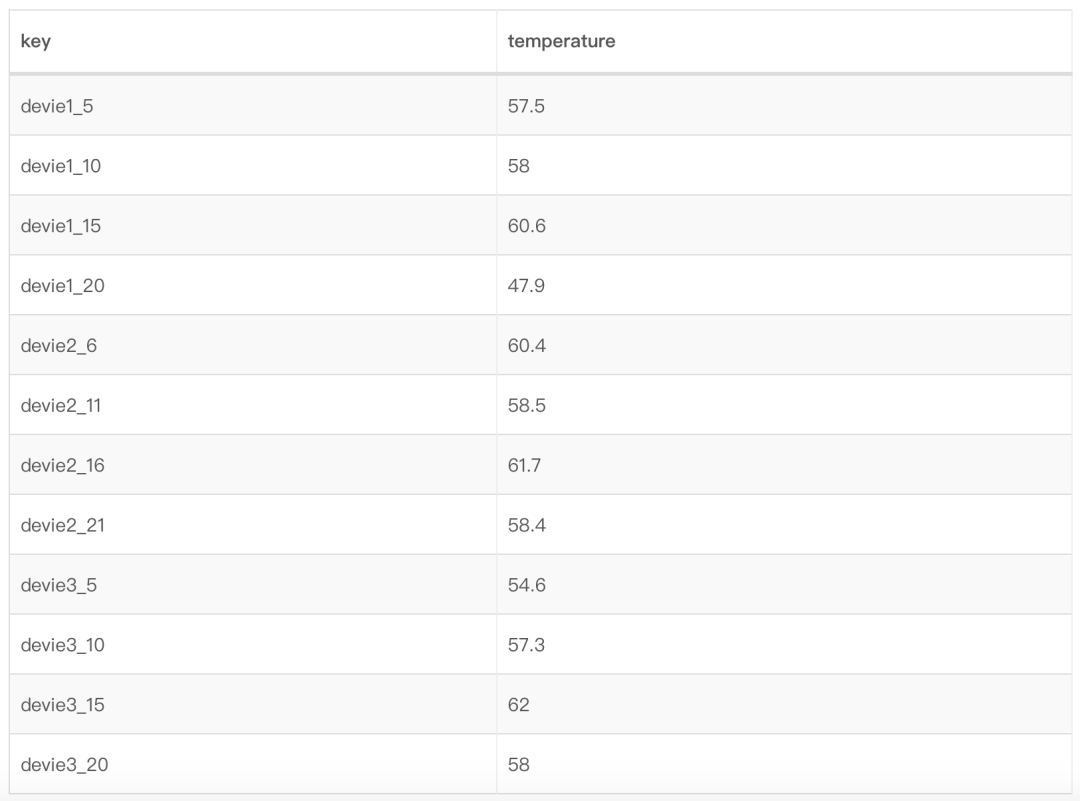This screenshot has width=1080, height=801.
Task: Click the temperature value 57.5
Action: [x=526, y=106]
